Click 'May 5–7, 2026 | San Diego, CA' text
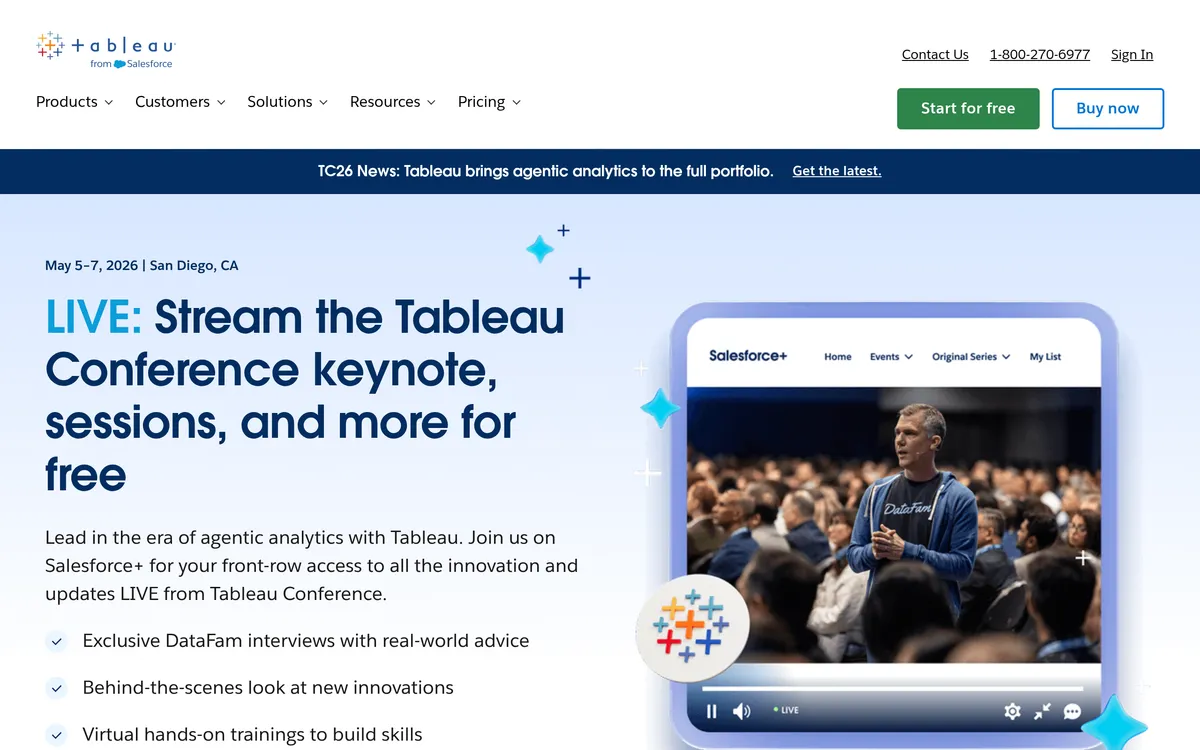 click(142, 266)
